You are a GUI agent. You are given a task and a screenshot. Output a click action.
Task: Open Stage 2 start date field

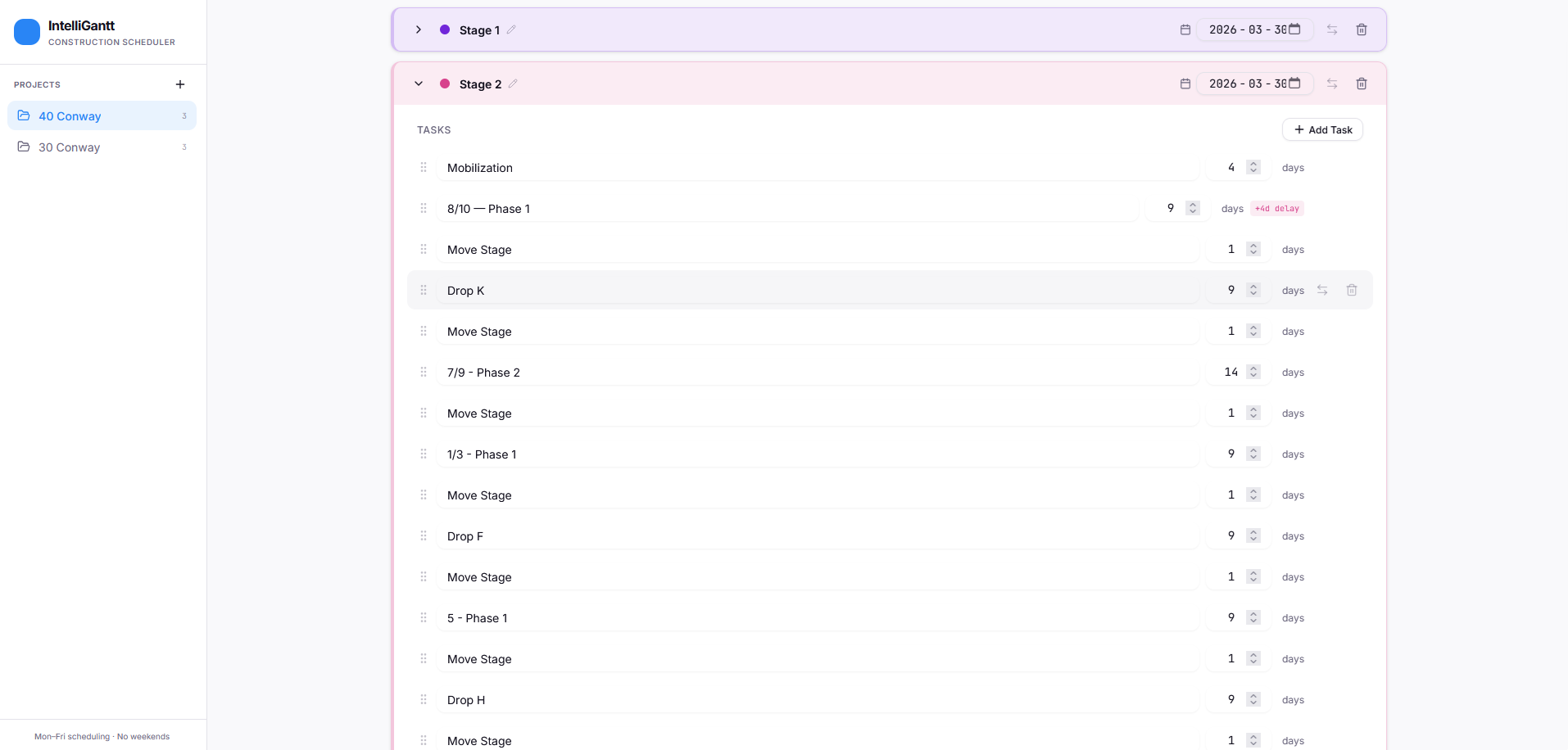(x=1254, y=84)
